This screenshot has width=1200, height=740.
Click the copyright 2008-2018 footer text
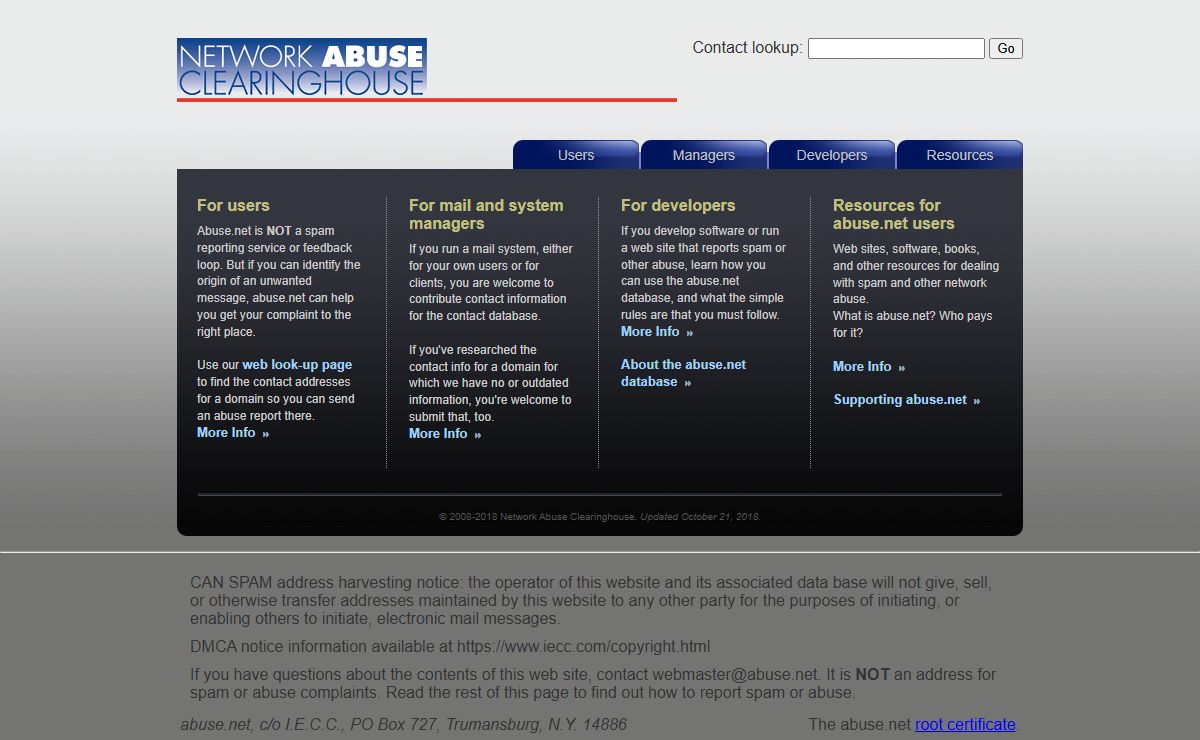(x=600, y=517)
